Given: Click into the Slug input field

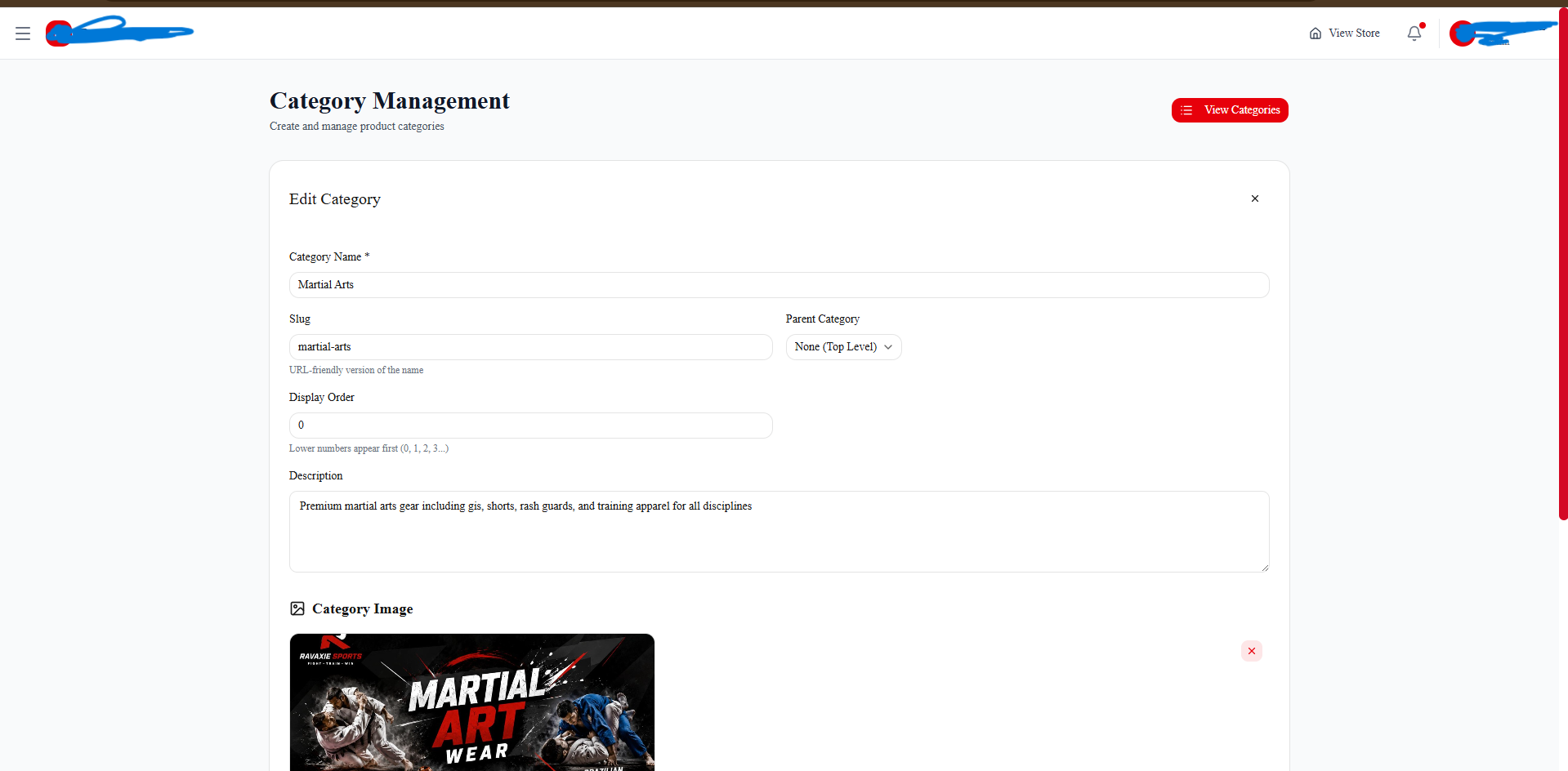Looking at the screenshot, I should (530, 347).
